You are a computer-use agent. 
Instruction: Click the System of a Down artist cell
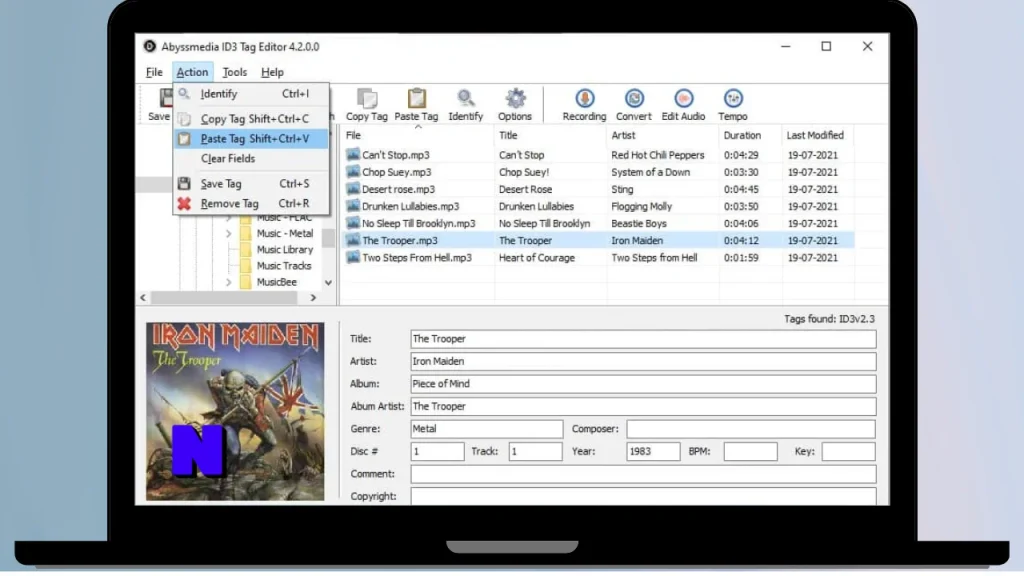click(x=650, y=172)
